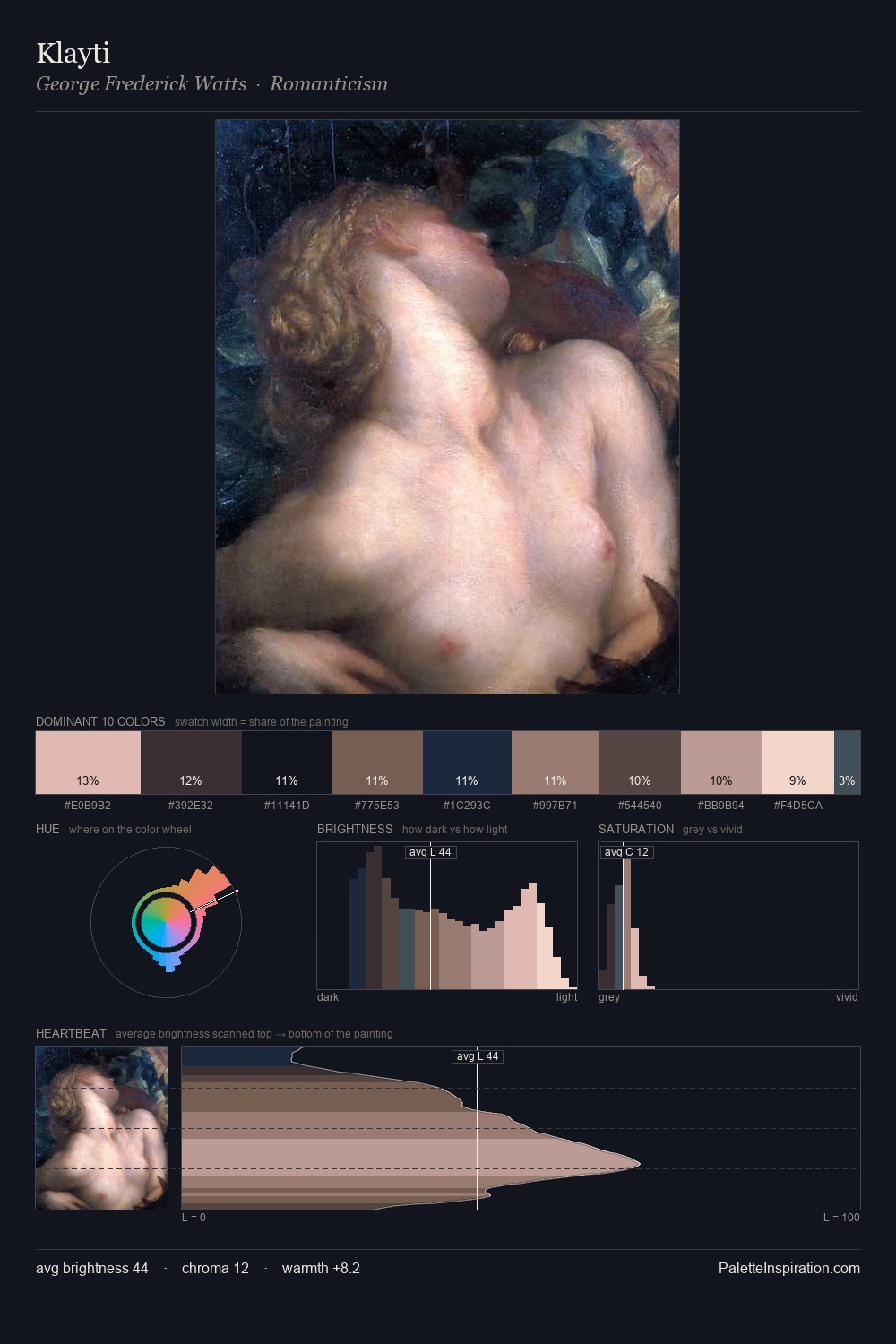Select the navy swatch #1C293C
896x1344 pixels.
467,762
